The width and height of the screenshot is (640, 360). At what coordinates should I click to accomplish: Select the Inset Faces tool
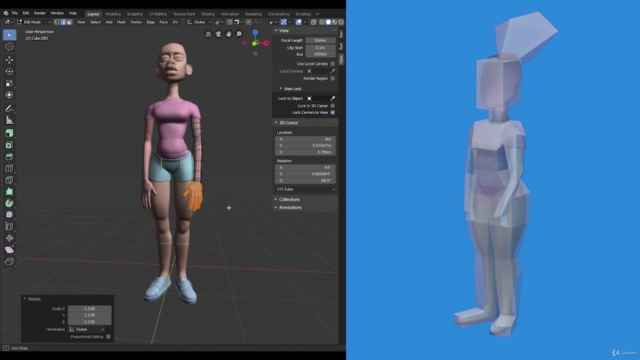[9, 145]
